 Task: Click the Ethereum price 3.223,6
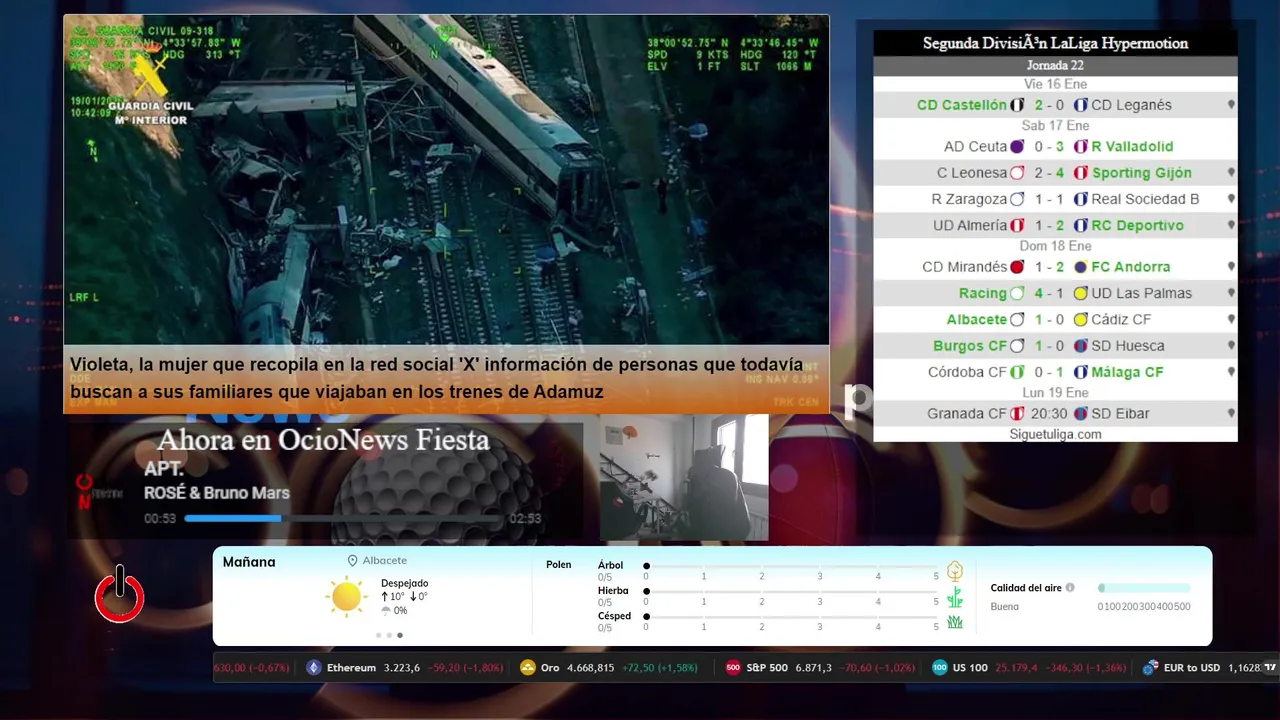[x=401, y=668]
